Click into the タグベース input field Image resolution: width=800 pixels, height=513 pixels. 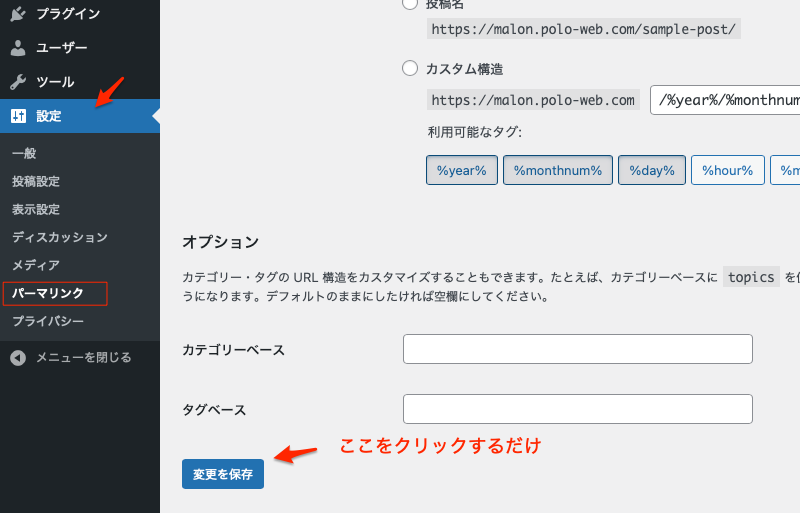tap(577, 409)
